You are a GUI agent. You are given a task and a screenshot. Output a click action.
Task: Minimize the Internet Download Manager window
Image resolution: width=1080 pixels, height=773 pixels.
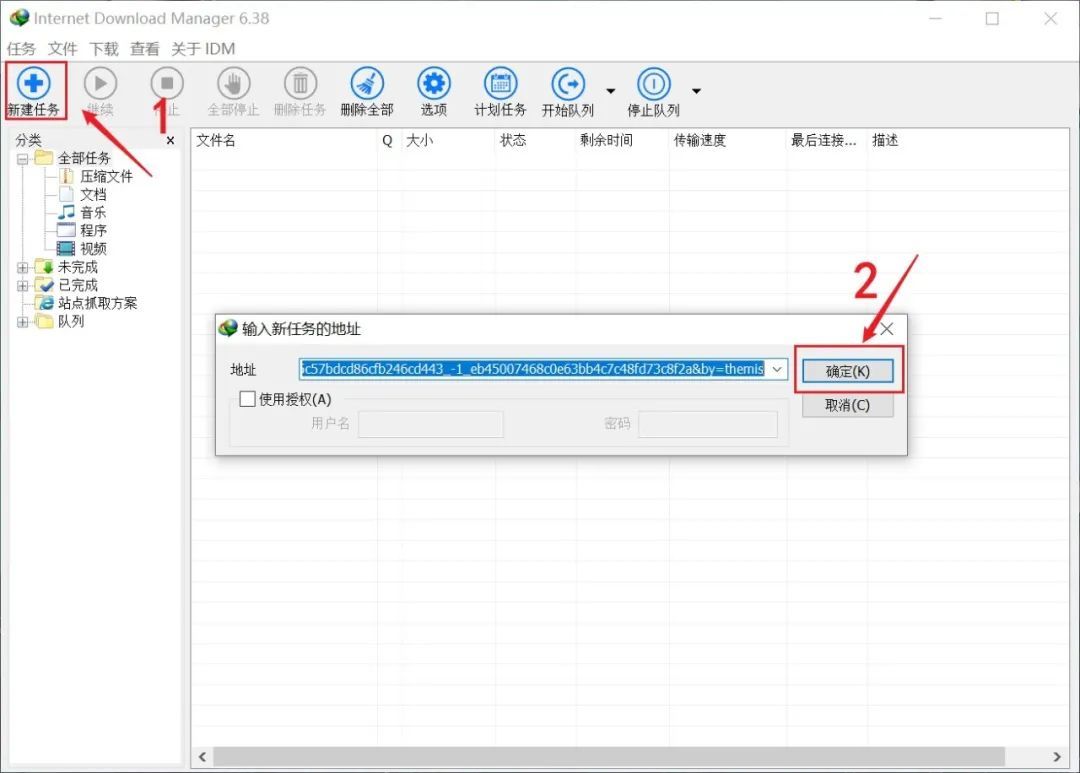point(935,19)
